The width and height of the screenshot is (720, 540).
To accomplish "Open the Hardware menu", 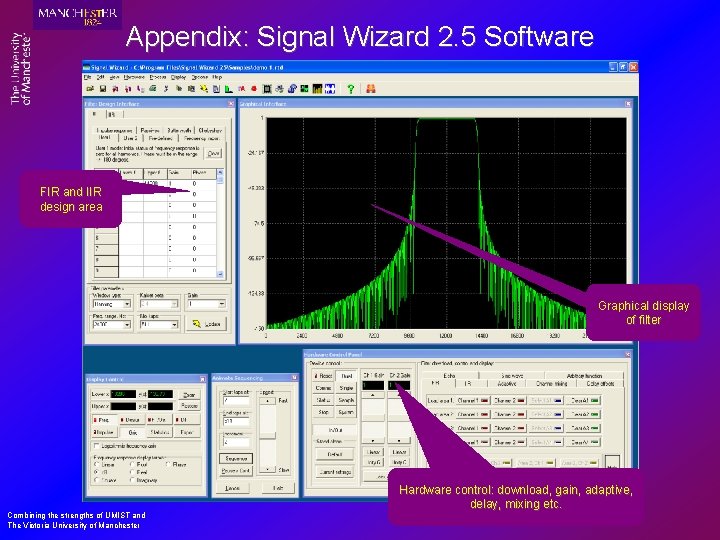I will coord(134,77).
